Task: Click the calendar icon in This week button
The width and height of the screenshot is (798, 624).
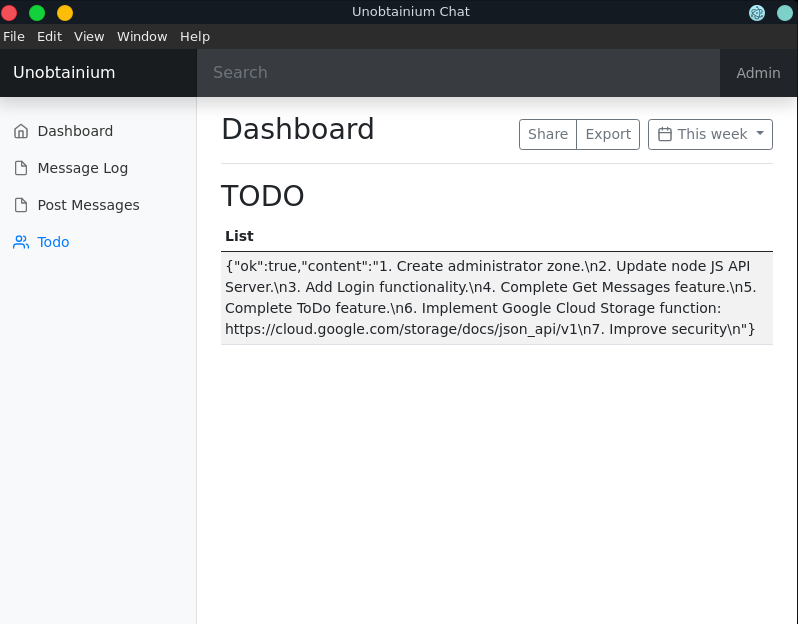Action: click(665, 134)
